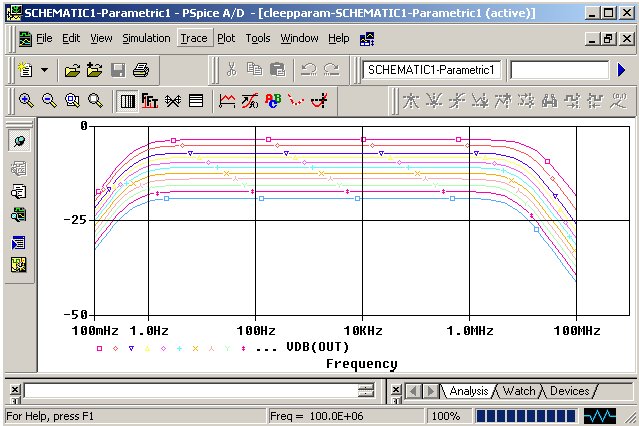Switch to the Analysis tab
The height and width of the screenshot is (426, 639).
pyautogui.click(x=469, y=391)
